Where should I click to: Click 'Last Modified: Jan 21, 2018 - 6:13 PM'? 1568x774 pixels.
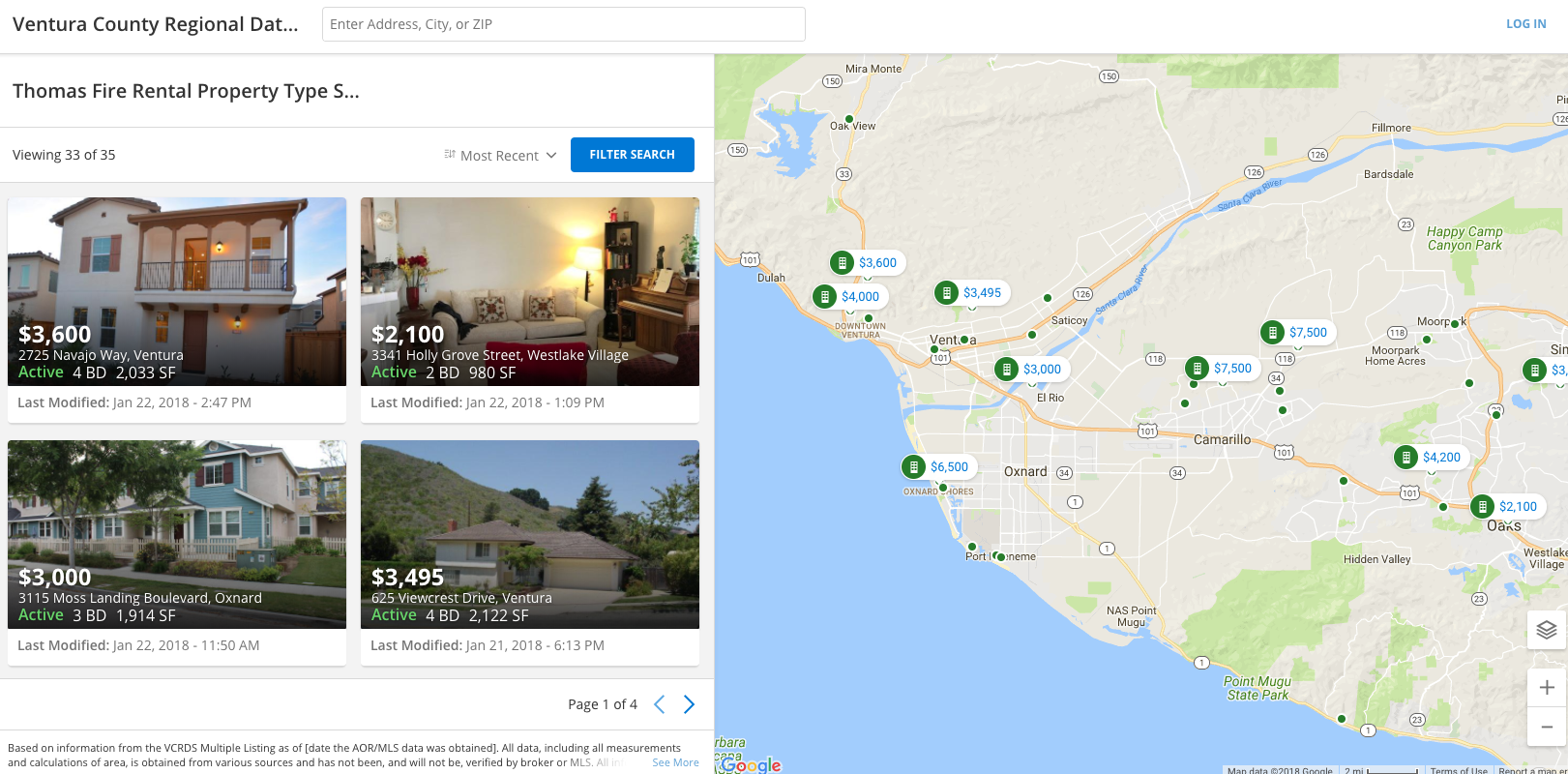[488, 645]
